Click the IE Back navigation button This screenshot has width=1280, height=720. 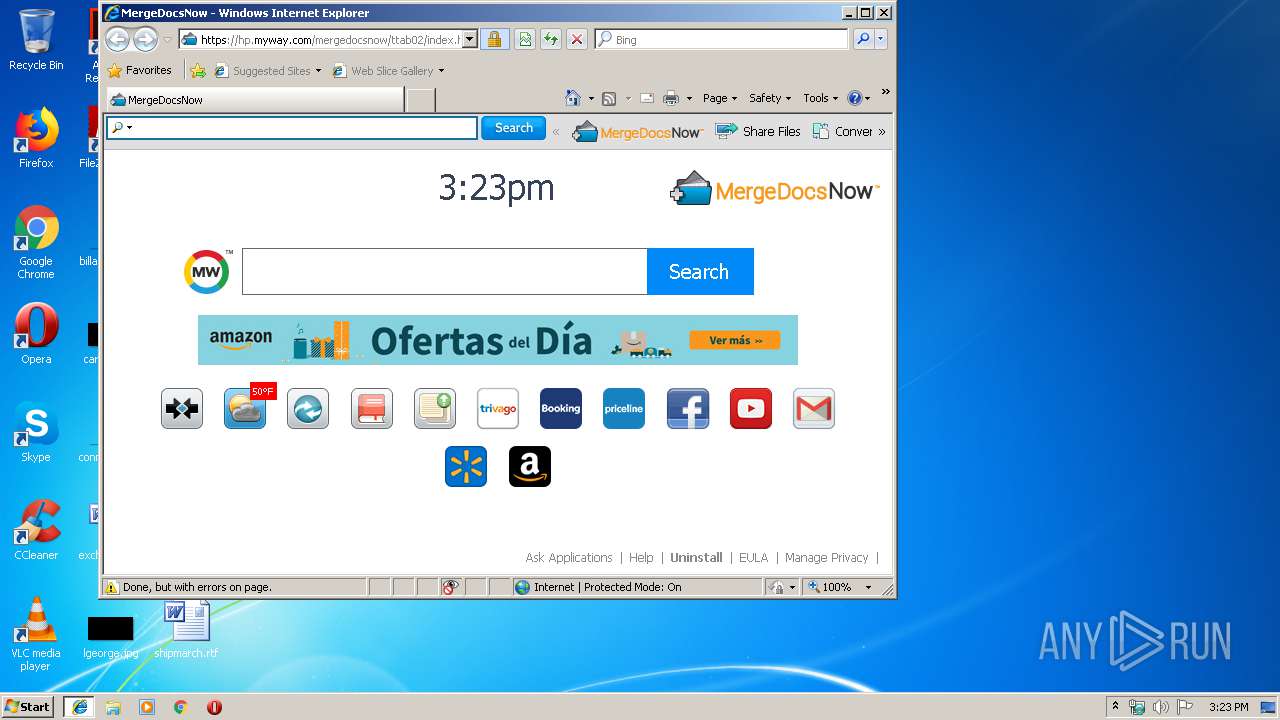coord(118,39)
